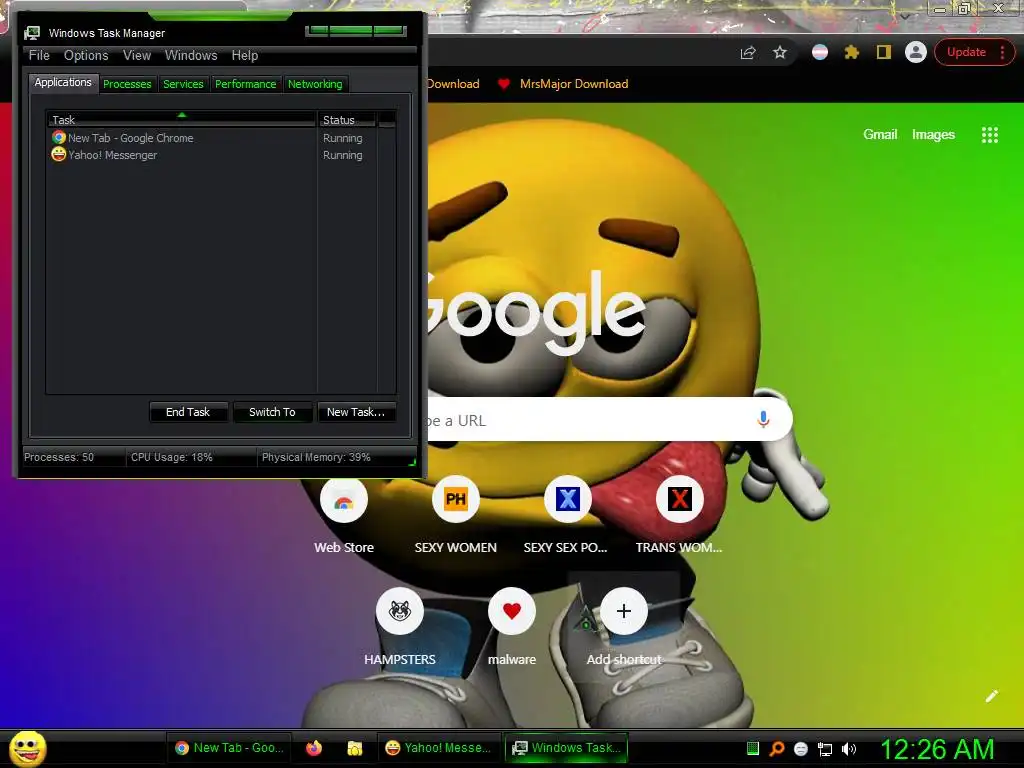Click MrsMajor Download bookmark

click(563, 84)
